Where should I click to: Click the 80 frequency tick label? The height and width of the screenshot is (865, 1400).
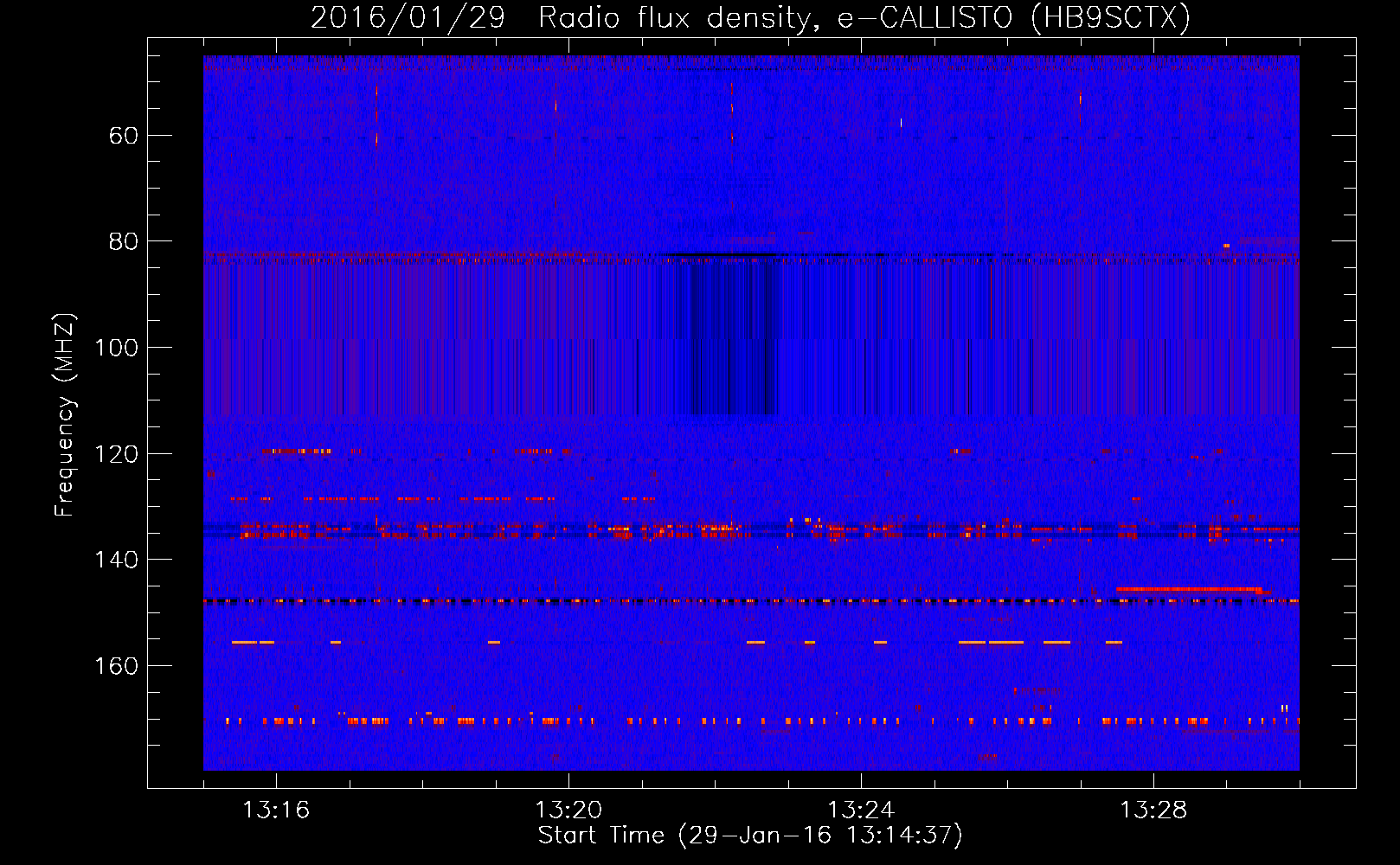pos(124,241)
